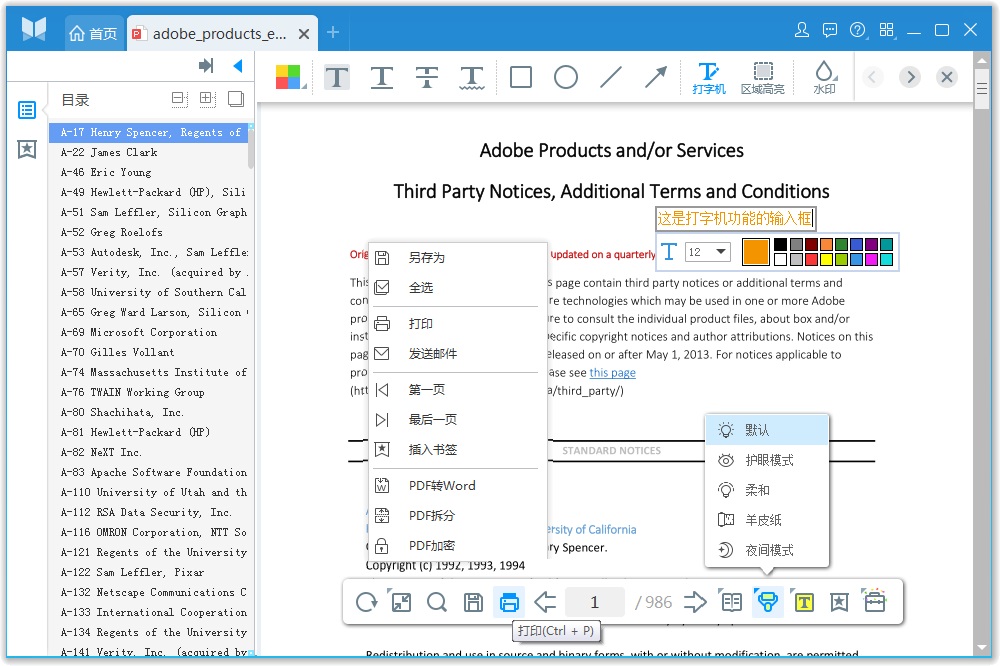
Task: Select PDF转Word in the context menu
Action: [x=442, y=485]
